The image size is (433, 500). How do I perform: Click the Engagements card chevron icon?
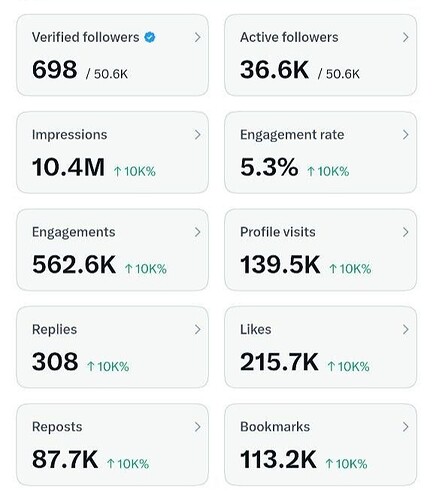198,232
